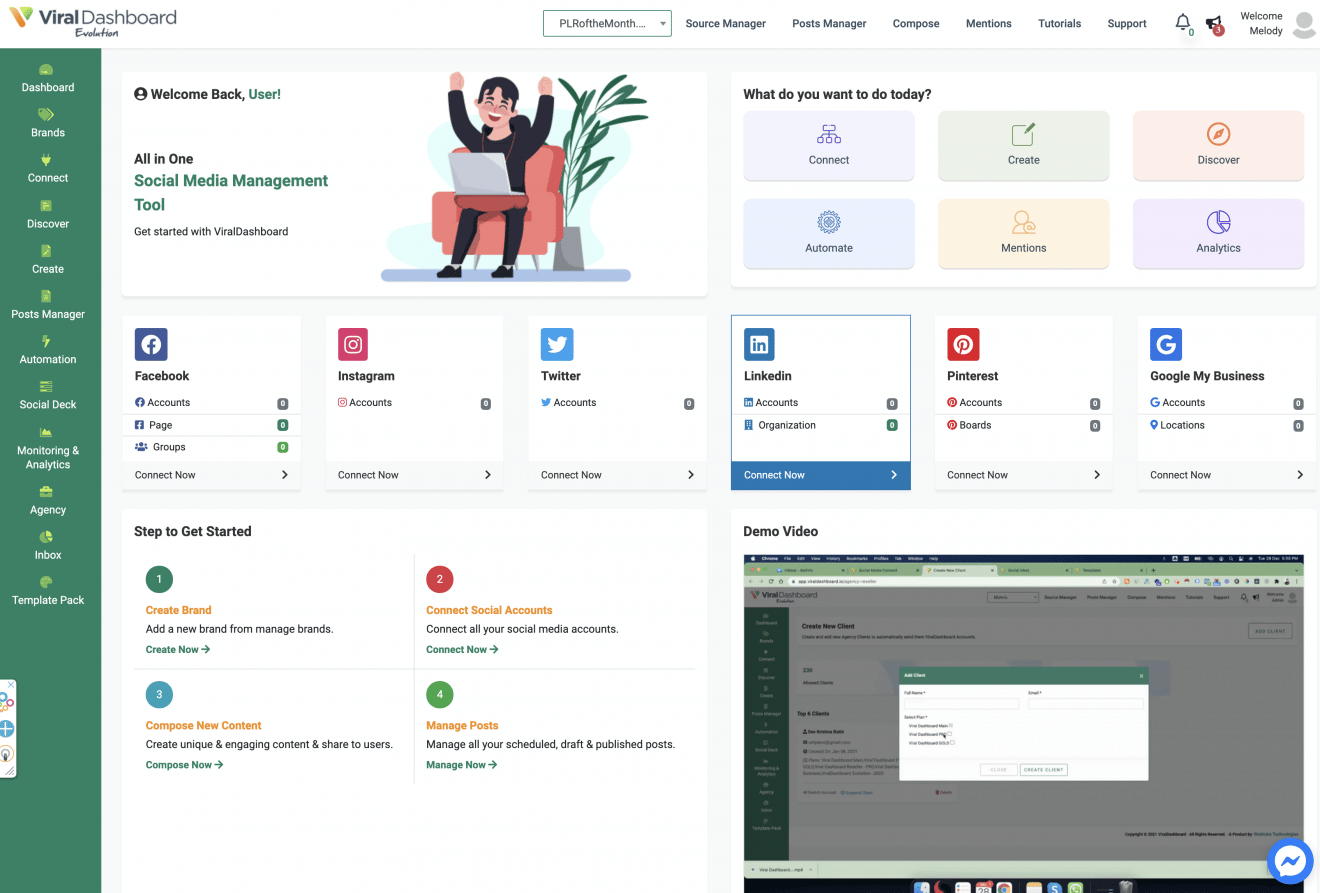Click the Compose Now link
This screenshot has height=893, width=1320.
tap(184, 765)
